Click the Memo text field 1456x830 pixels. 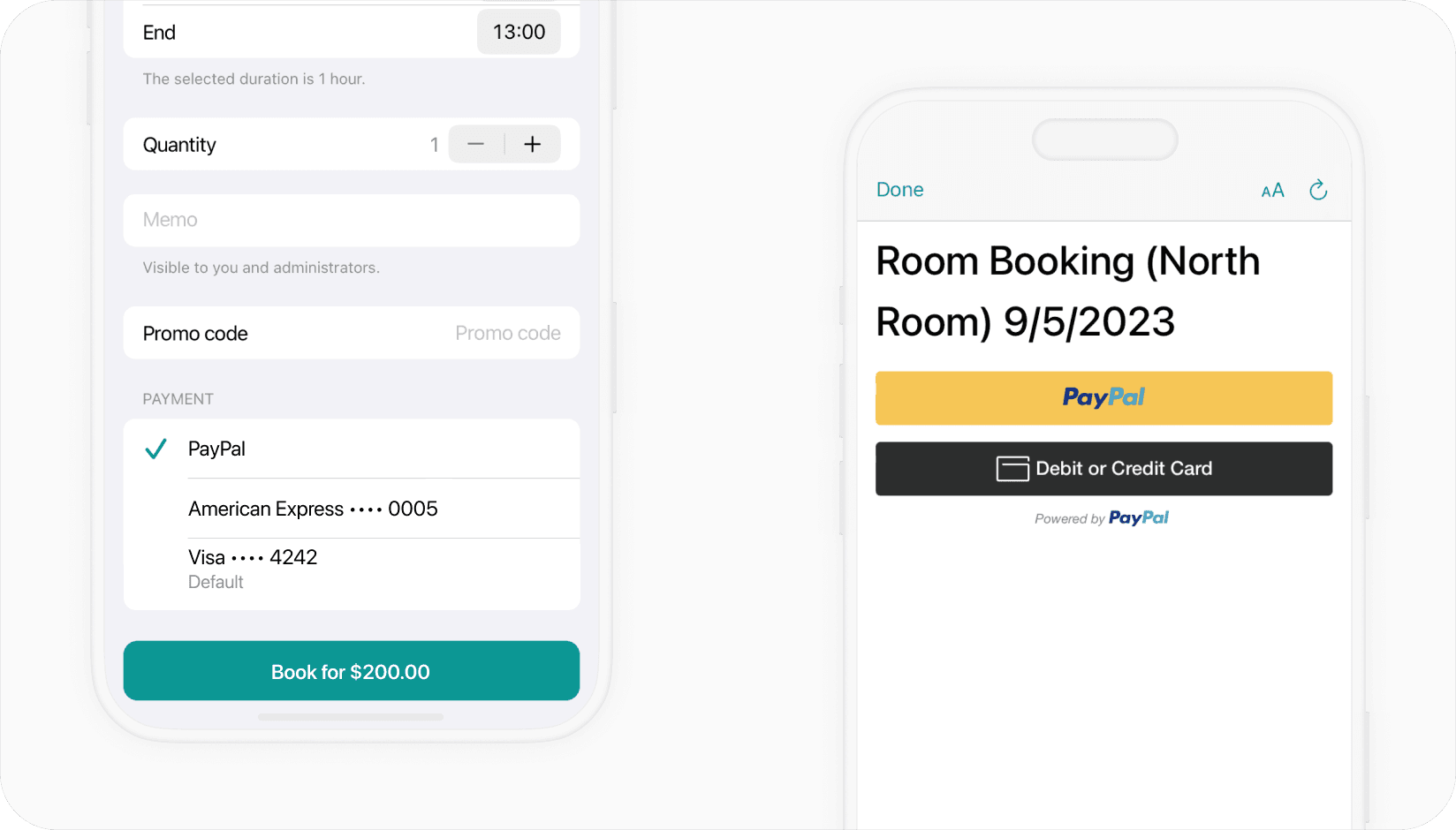(x=351, y=220)
